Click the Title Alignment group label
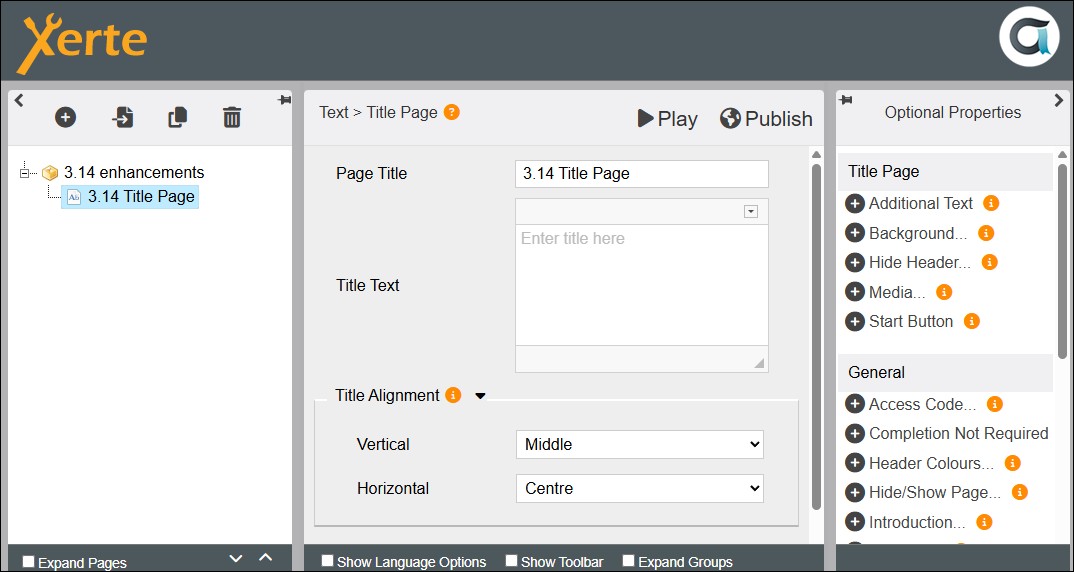This screenshot has height=572, width=1074. (x=387, y=395)
